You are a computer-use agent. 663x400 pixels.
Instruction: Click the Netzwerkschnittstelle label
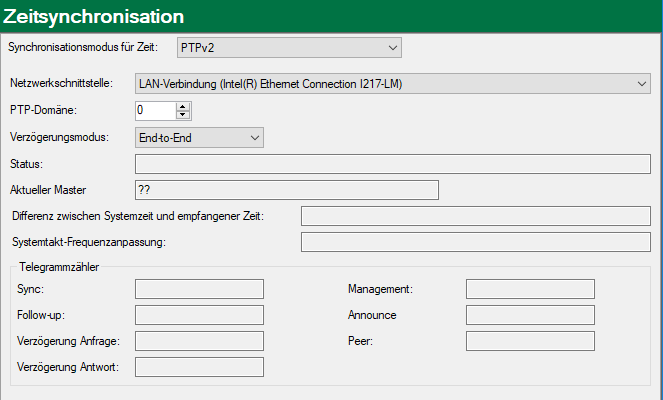[67, 83]
